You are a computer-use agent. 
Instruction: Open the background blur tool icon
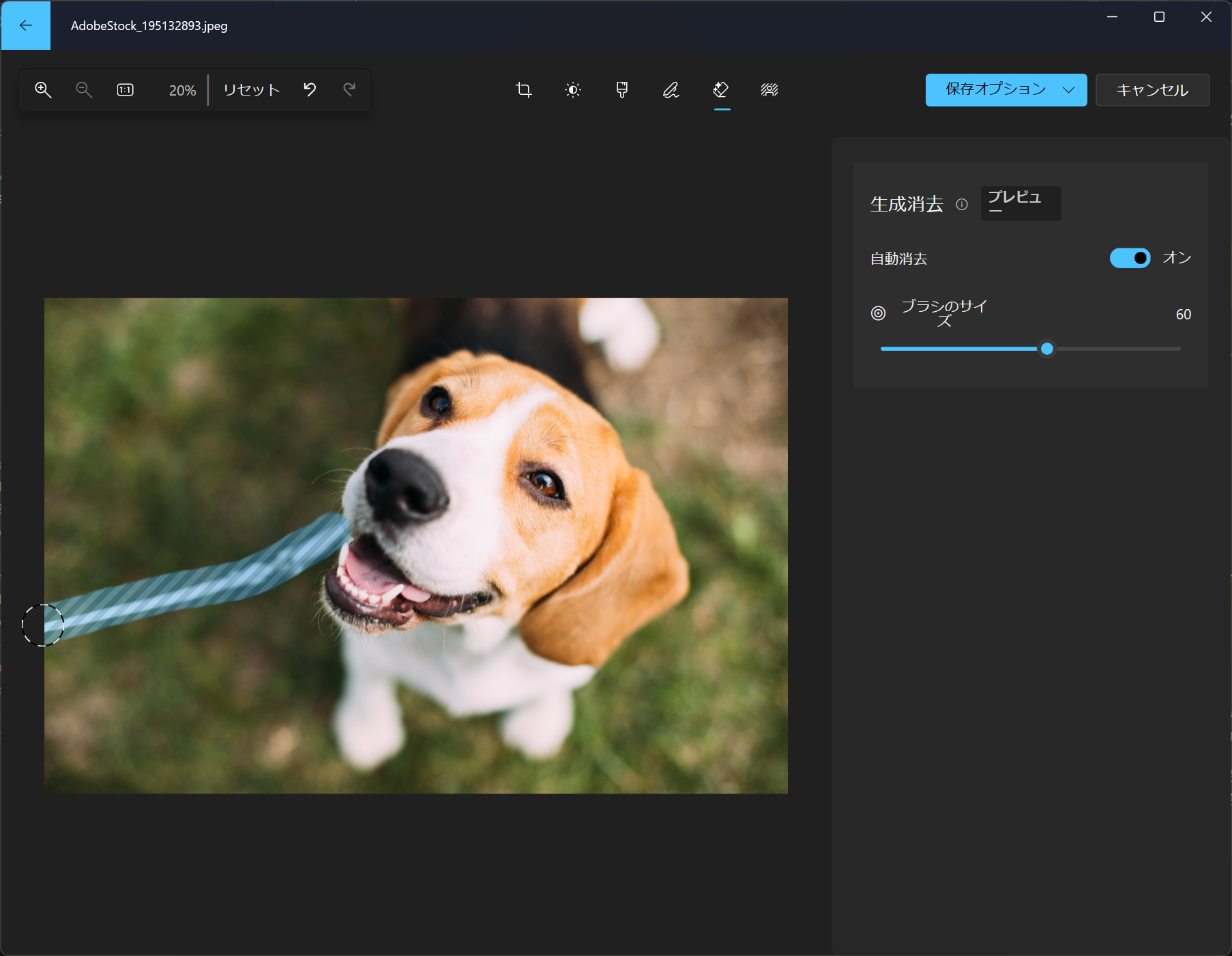769,89
